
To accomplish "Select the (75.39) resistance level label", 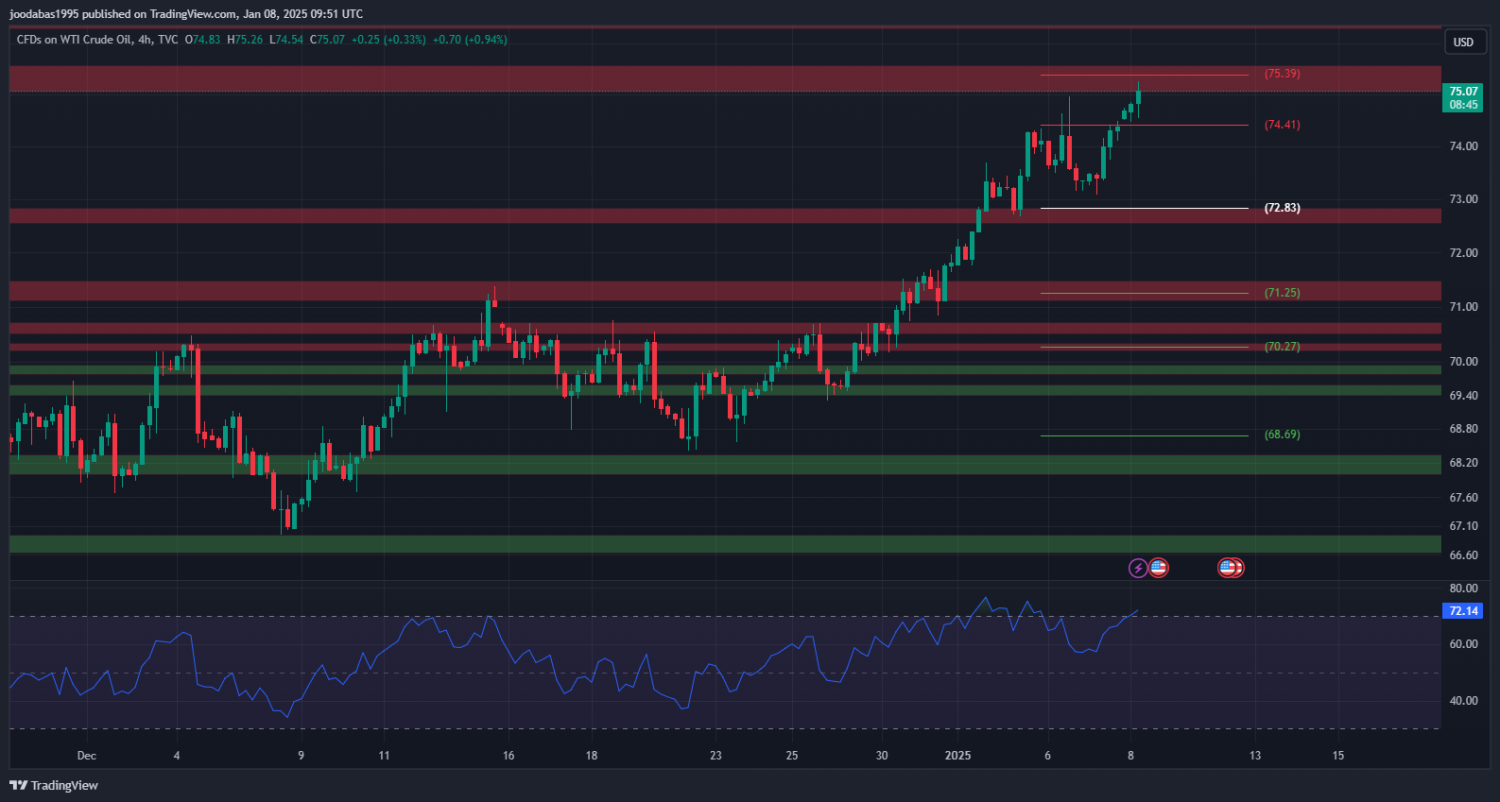I will pos(1282,74).
